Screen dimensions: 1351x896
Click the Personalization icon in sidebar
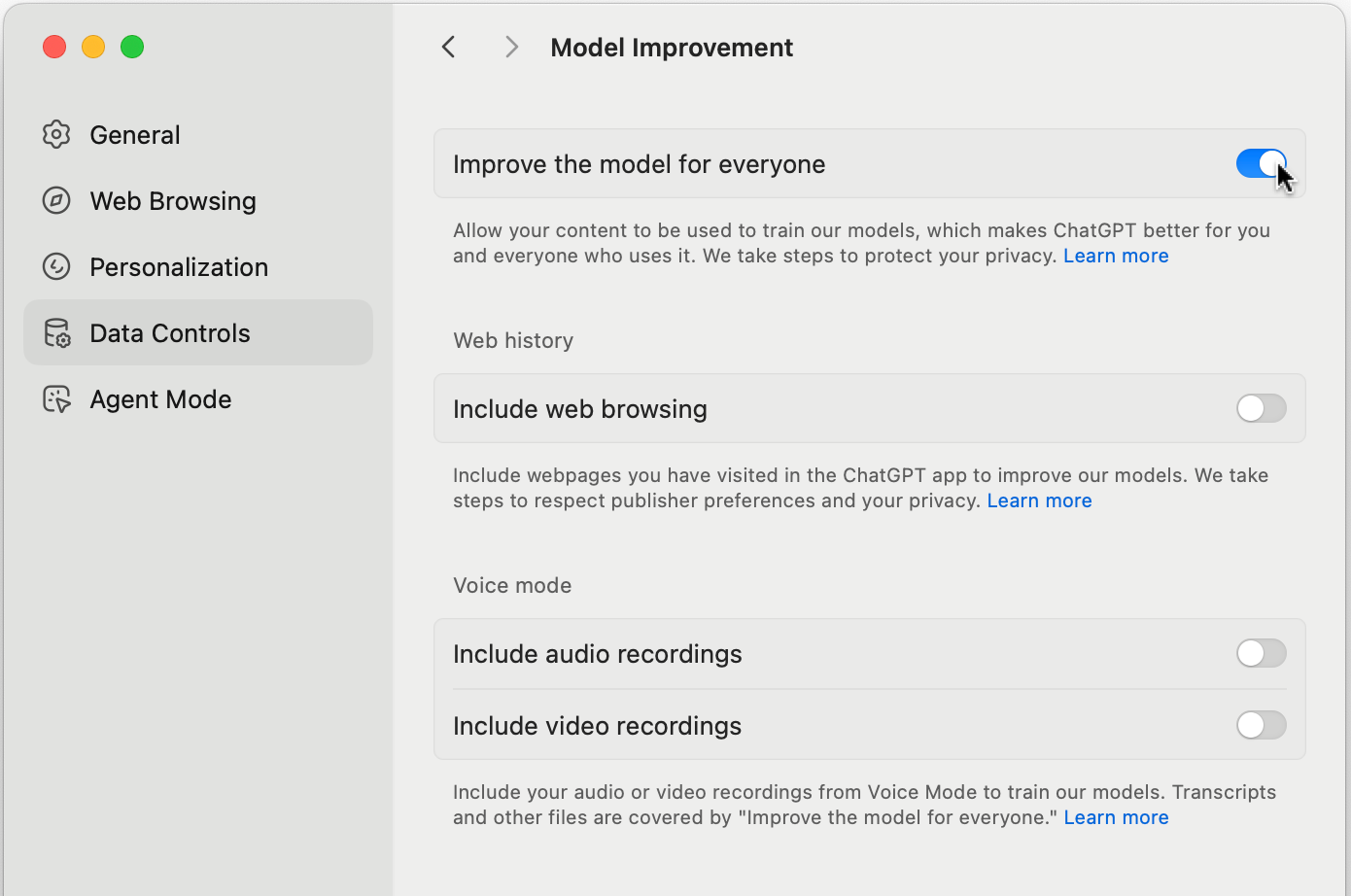pos(56,266)
